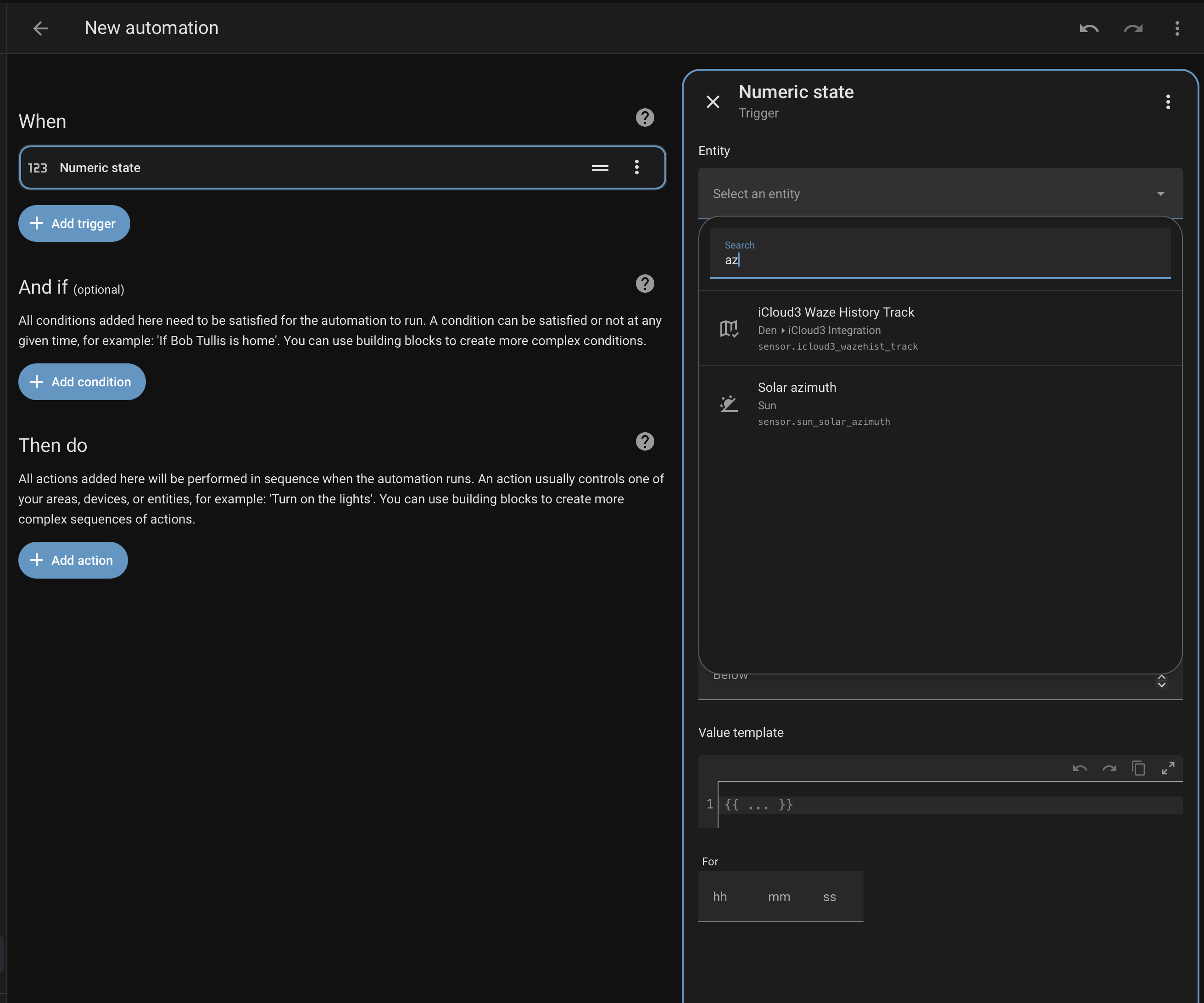Click the Add trigger button

pos(74,223)
